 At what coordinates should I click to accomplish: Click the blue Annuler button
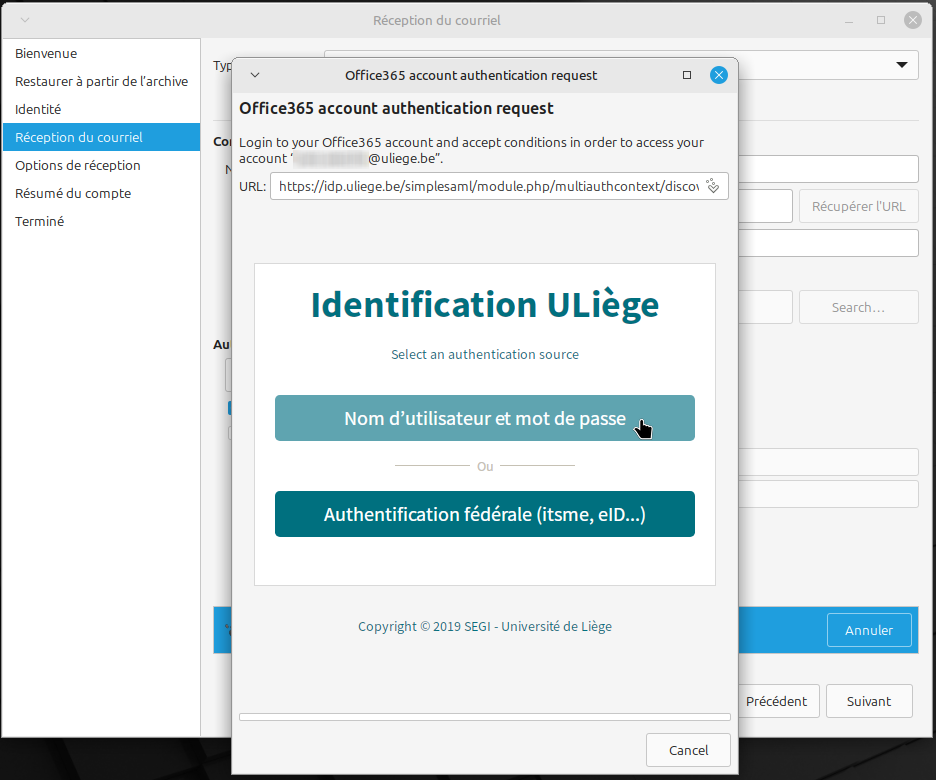[x=869, y=631]
